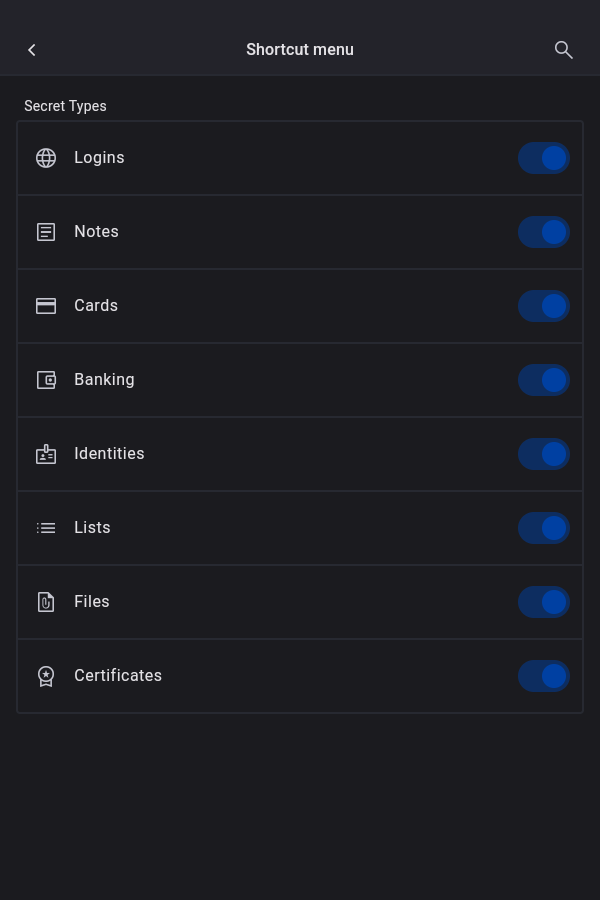This screenshot has height=900, width=600.
Task: Click the Banking wallet icon
Action: click(46, 380)
